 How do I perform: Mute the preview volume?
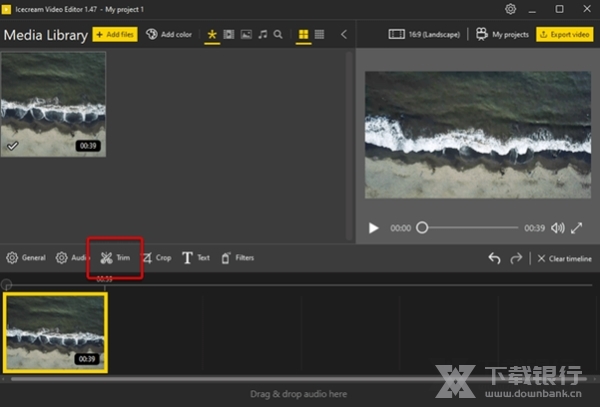[x=558, y=228]
